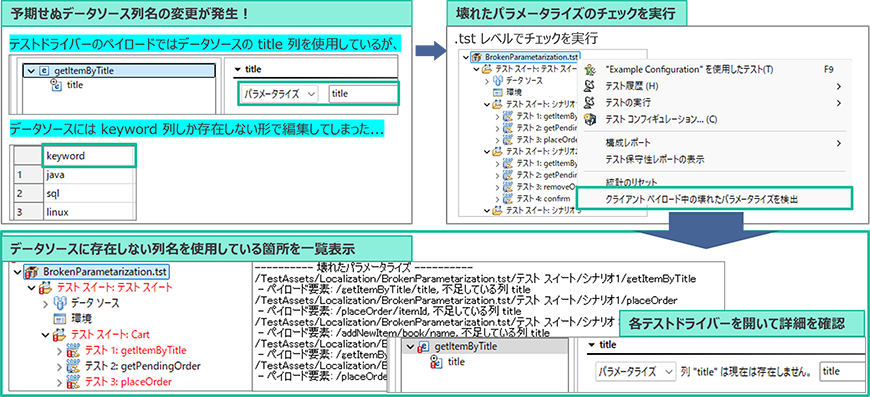Select the linux cell in data table
This screenshot has height=397, width=870.
(x=89, y=212)
